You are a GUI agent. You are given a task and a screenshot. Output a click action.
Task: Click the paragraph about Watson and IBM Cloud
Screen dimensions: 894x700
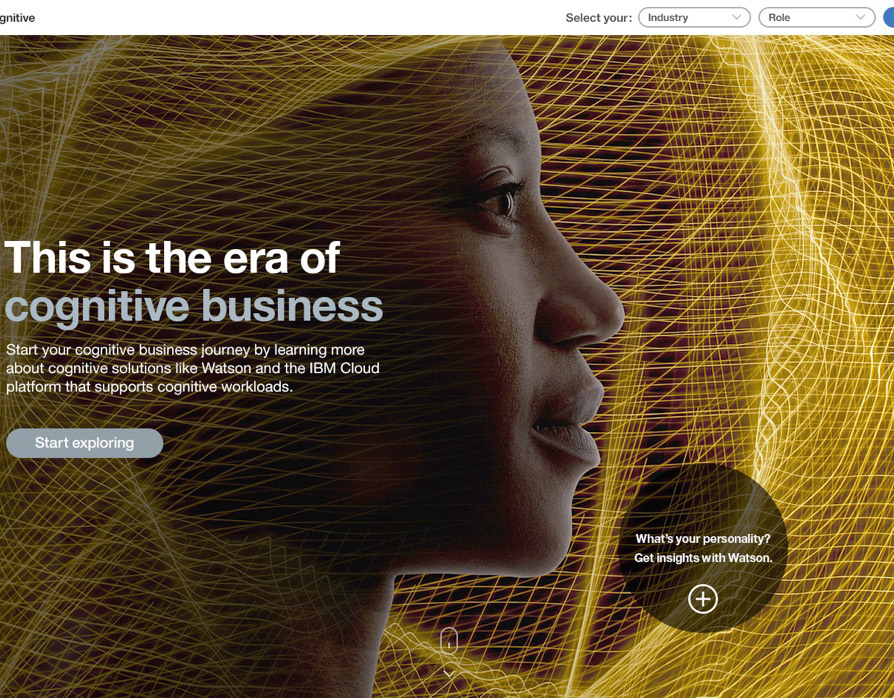point(193,368)
